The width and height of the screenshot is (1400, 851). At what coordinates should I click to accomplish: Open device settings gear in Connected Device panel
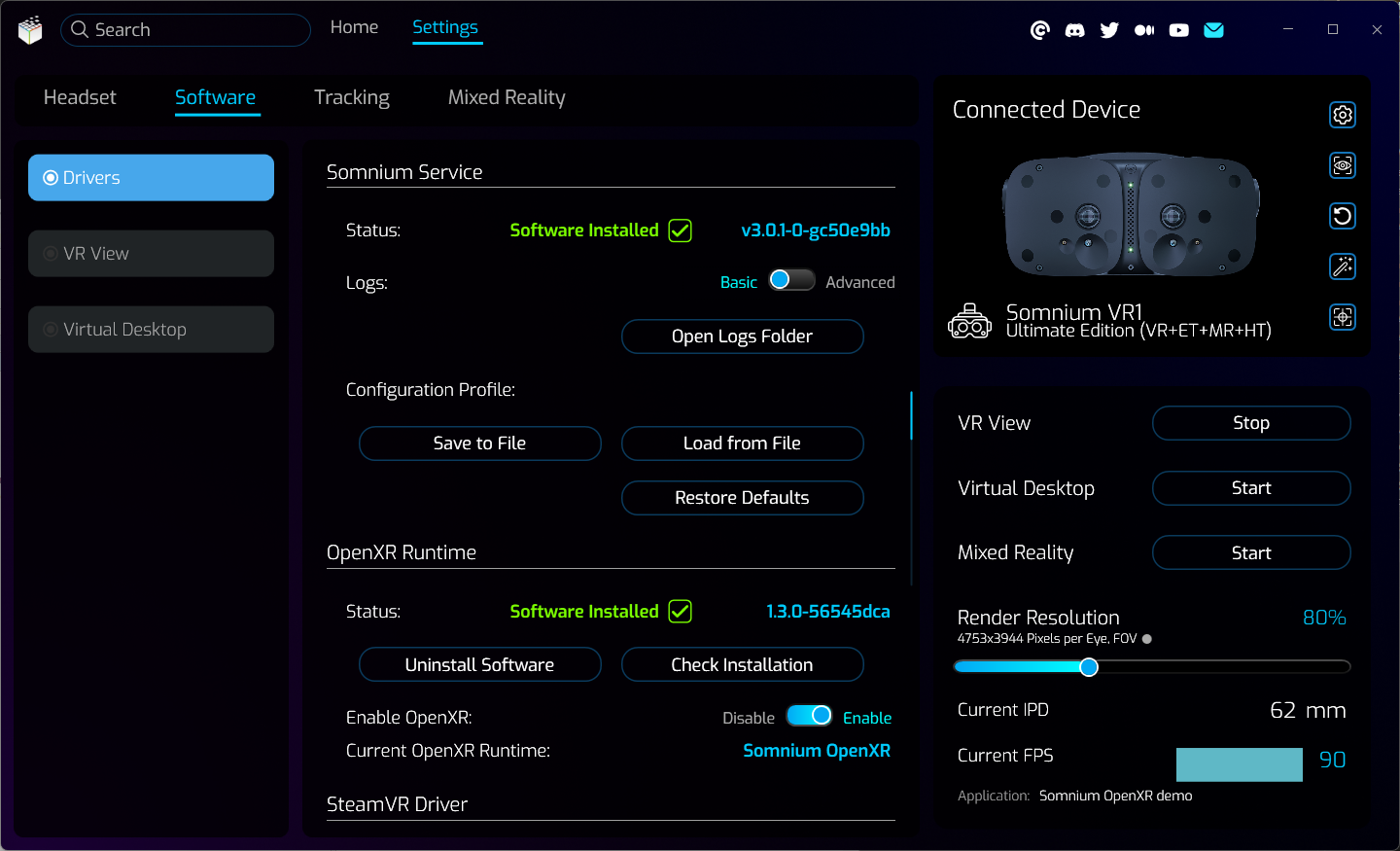[1342, 115]
